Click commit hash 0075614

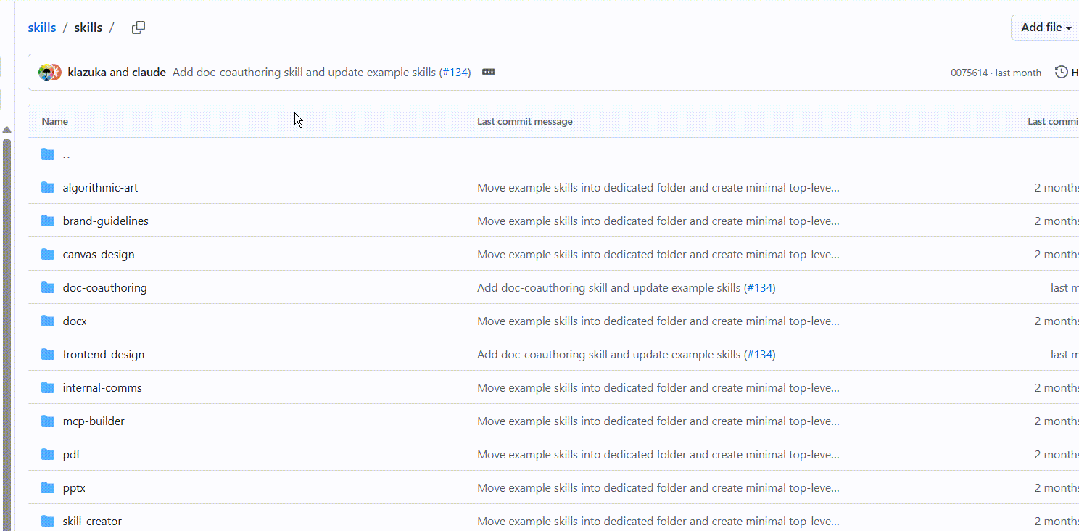tap(969, 73)
